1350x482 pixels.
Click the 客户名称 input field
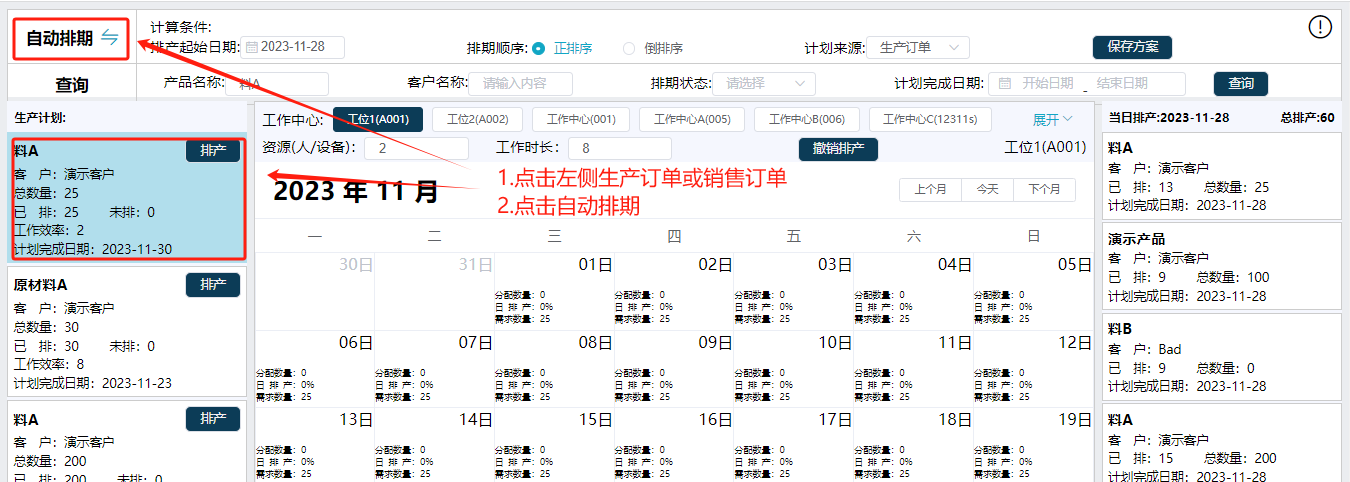click(521, 84)
